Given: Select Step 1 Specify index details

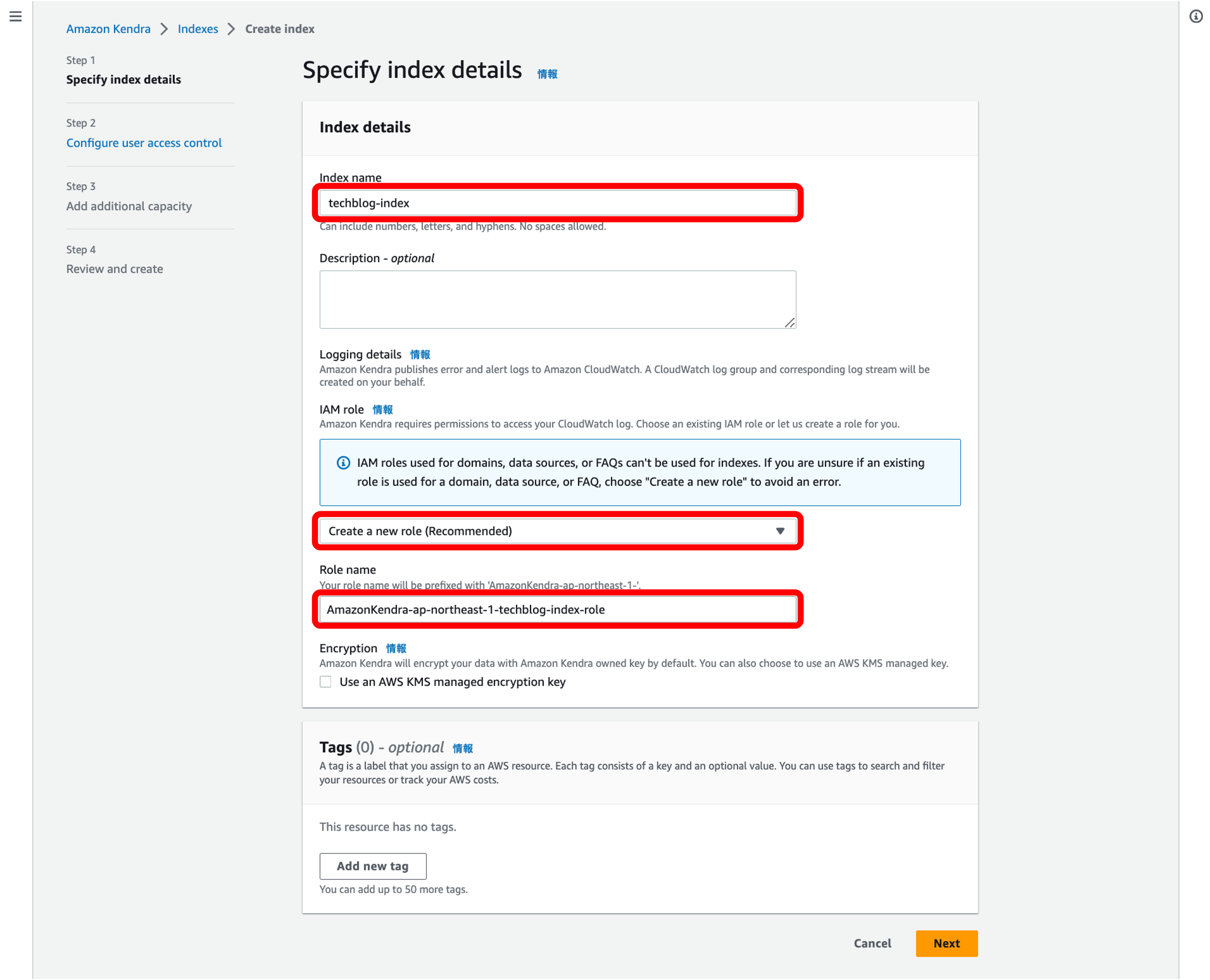Looking at the screenshot, I should point(124,80).
